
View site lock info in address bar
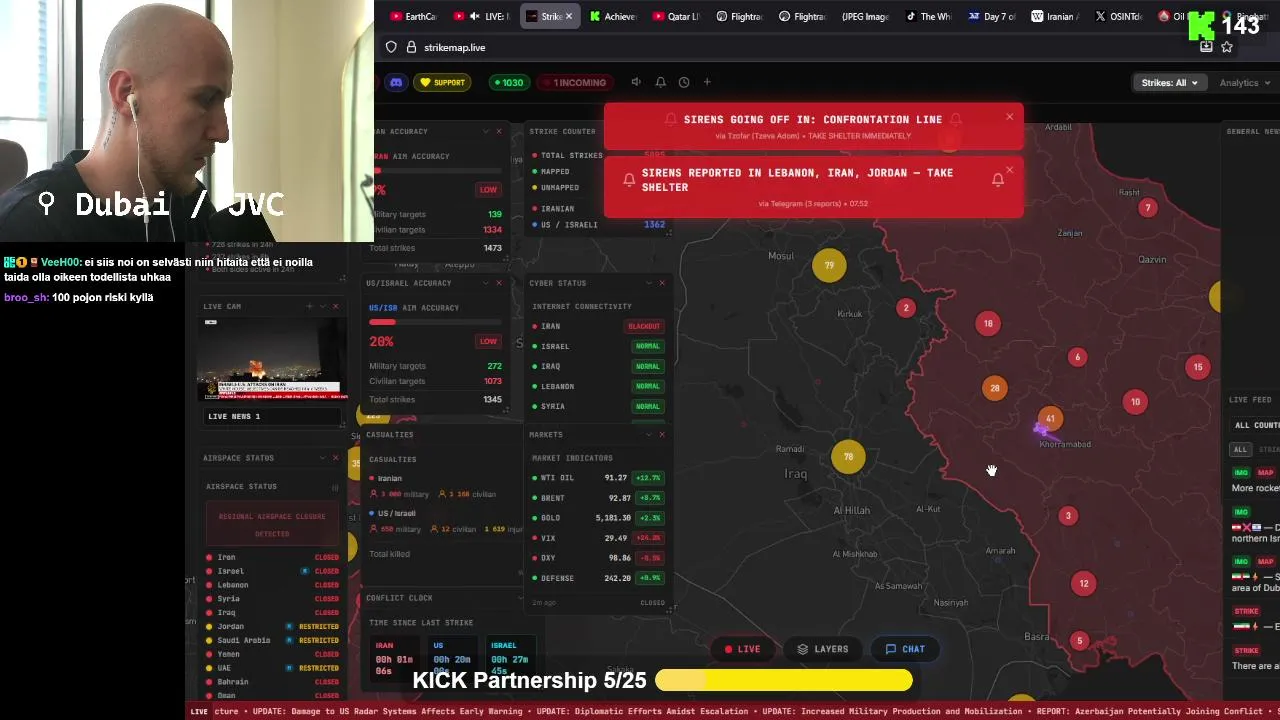point(410,47)
